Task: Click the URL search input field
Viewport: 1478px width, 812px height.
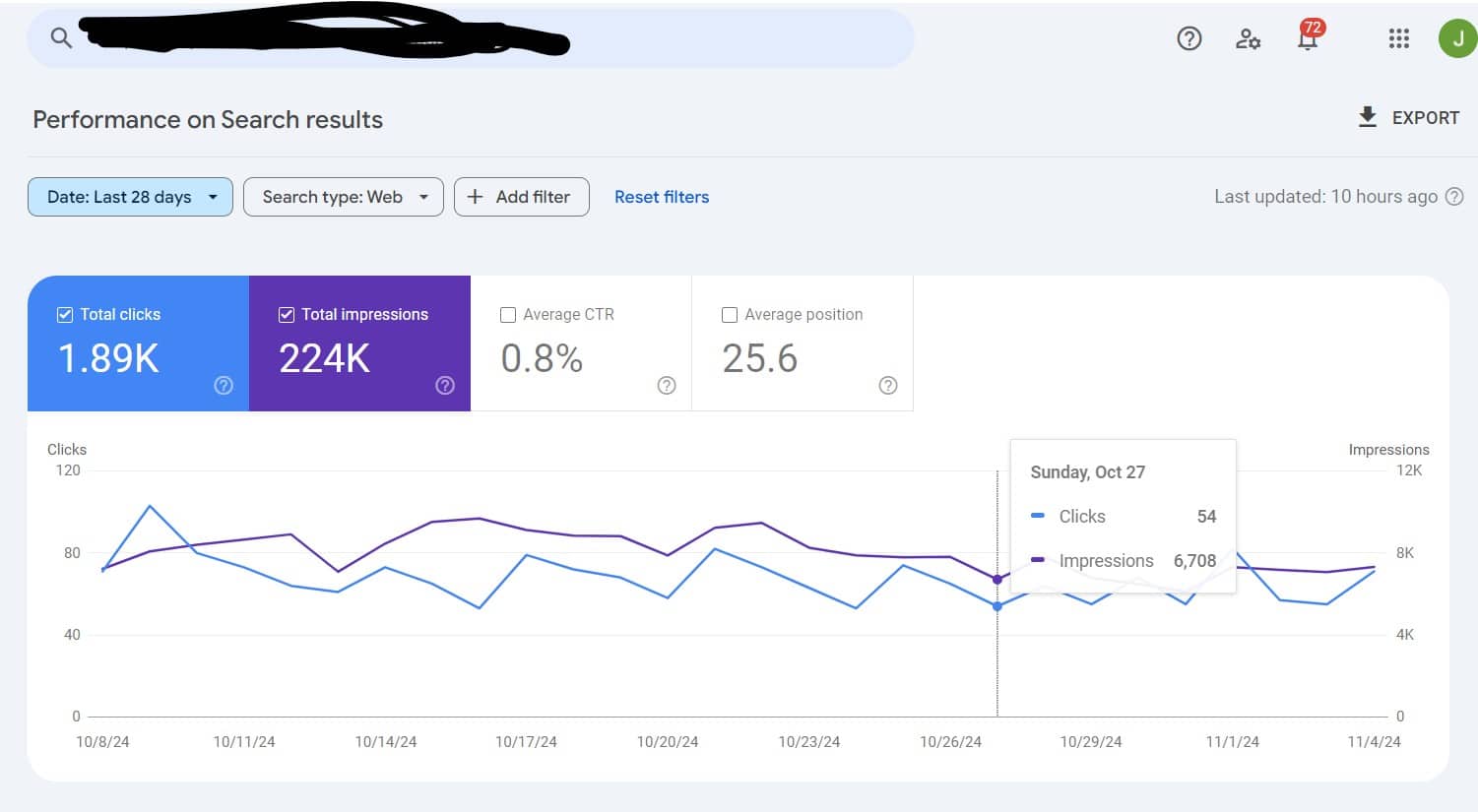Action: tap(471, 38)
